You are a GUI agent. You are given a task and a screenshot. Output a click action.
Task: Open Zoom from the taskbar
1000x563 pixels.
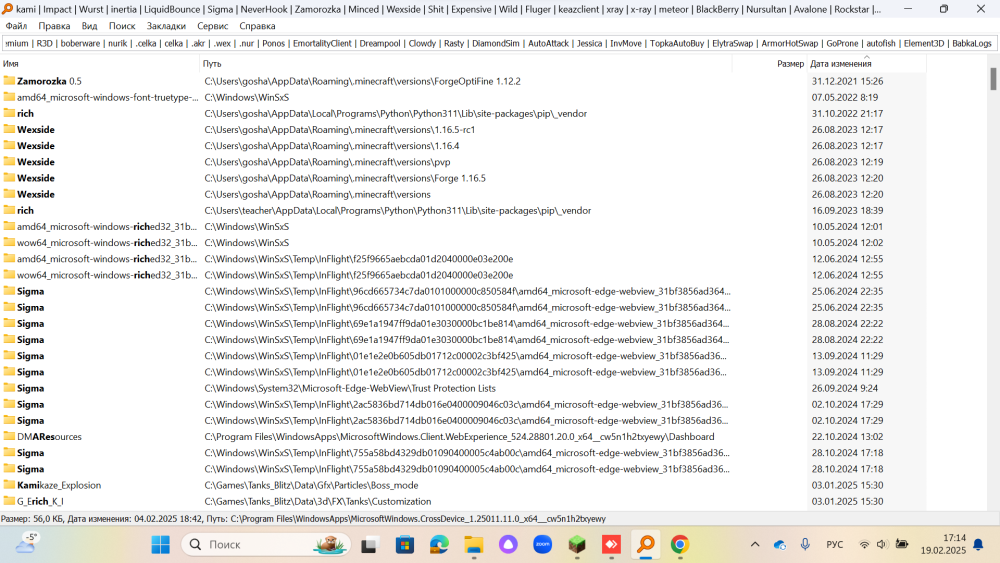(543, 545)
